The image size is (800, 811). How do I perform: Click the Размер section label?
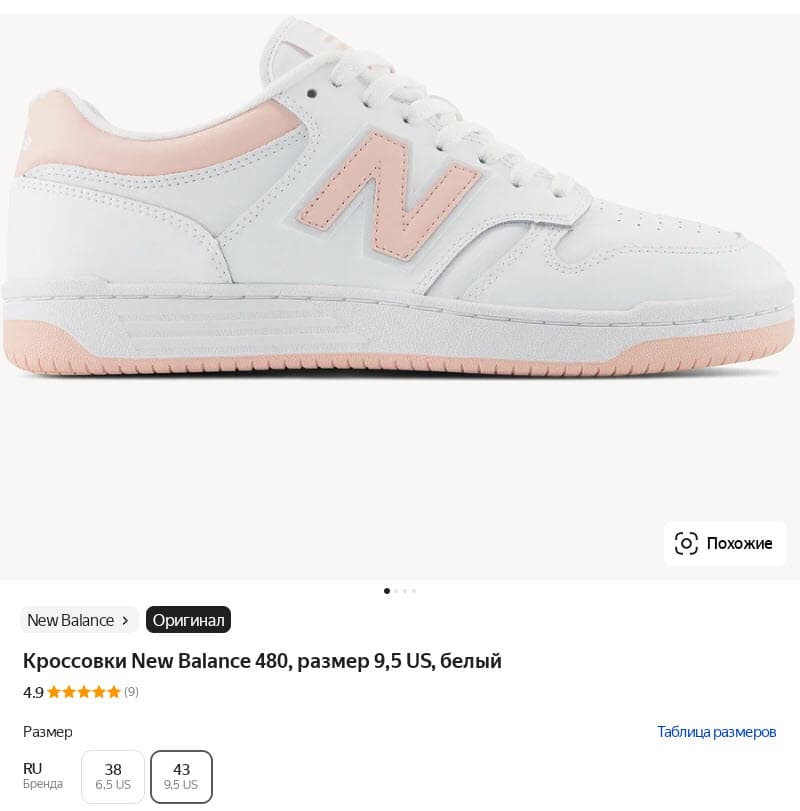click(x=48, y=732)
